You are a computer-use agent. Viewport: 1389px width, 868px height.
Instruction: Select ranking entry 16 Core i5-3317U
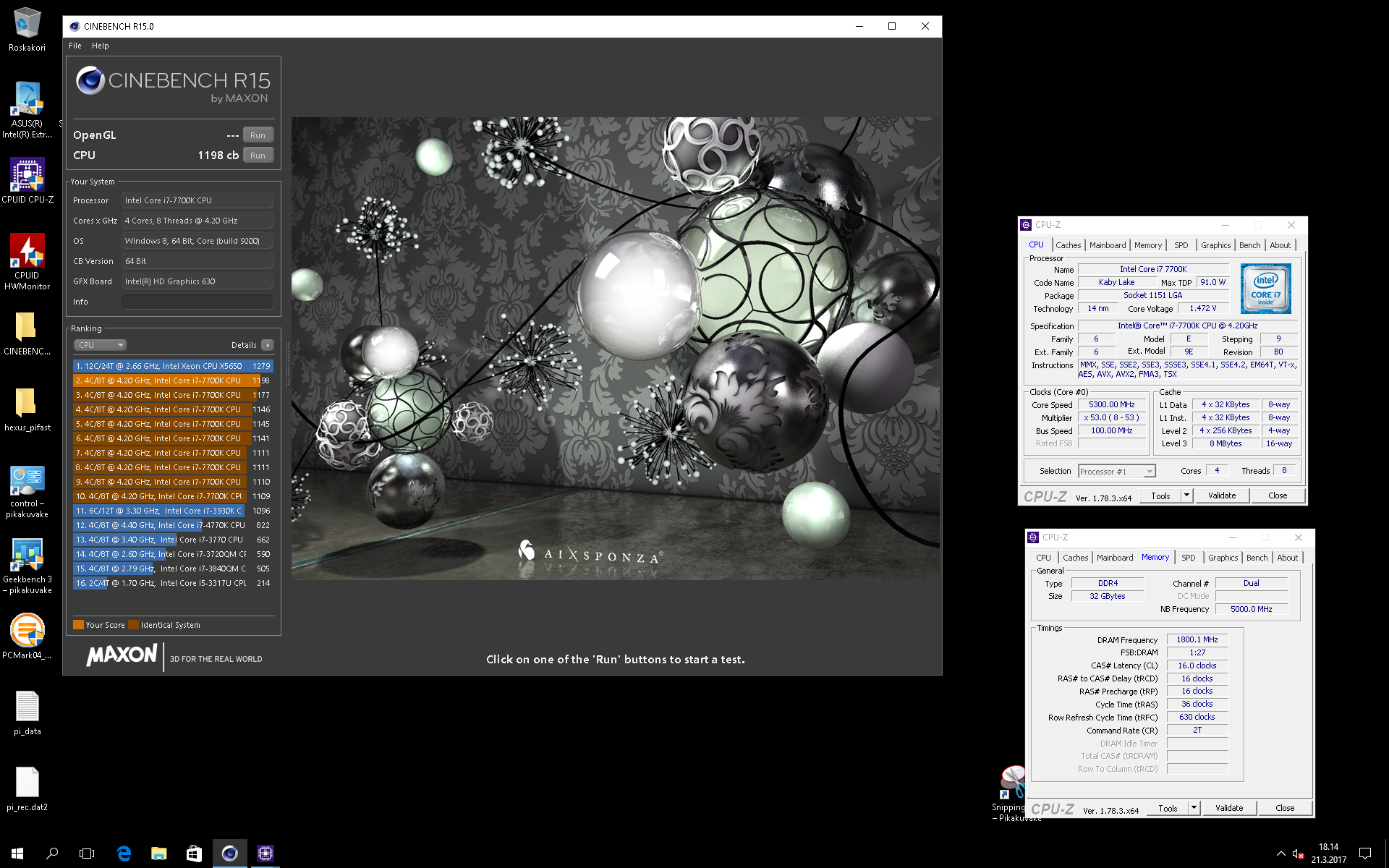coord(173,583)
